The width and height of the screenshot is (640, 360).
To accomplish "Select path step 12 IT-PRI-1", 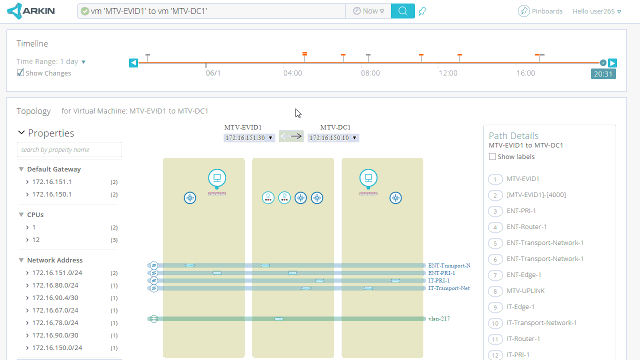I will point(509,355).
